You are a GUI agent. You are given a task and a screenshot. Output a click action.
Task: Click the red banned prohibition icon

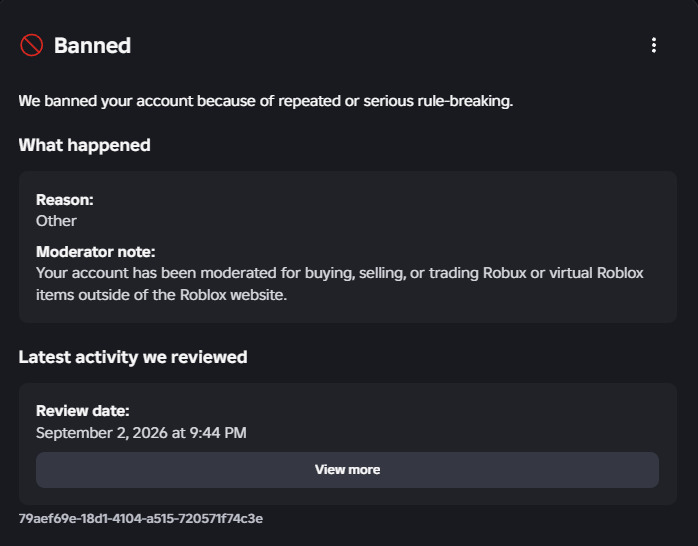point(32,45)
